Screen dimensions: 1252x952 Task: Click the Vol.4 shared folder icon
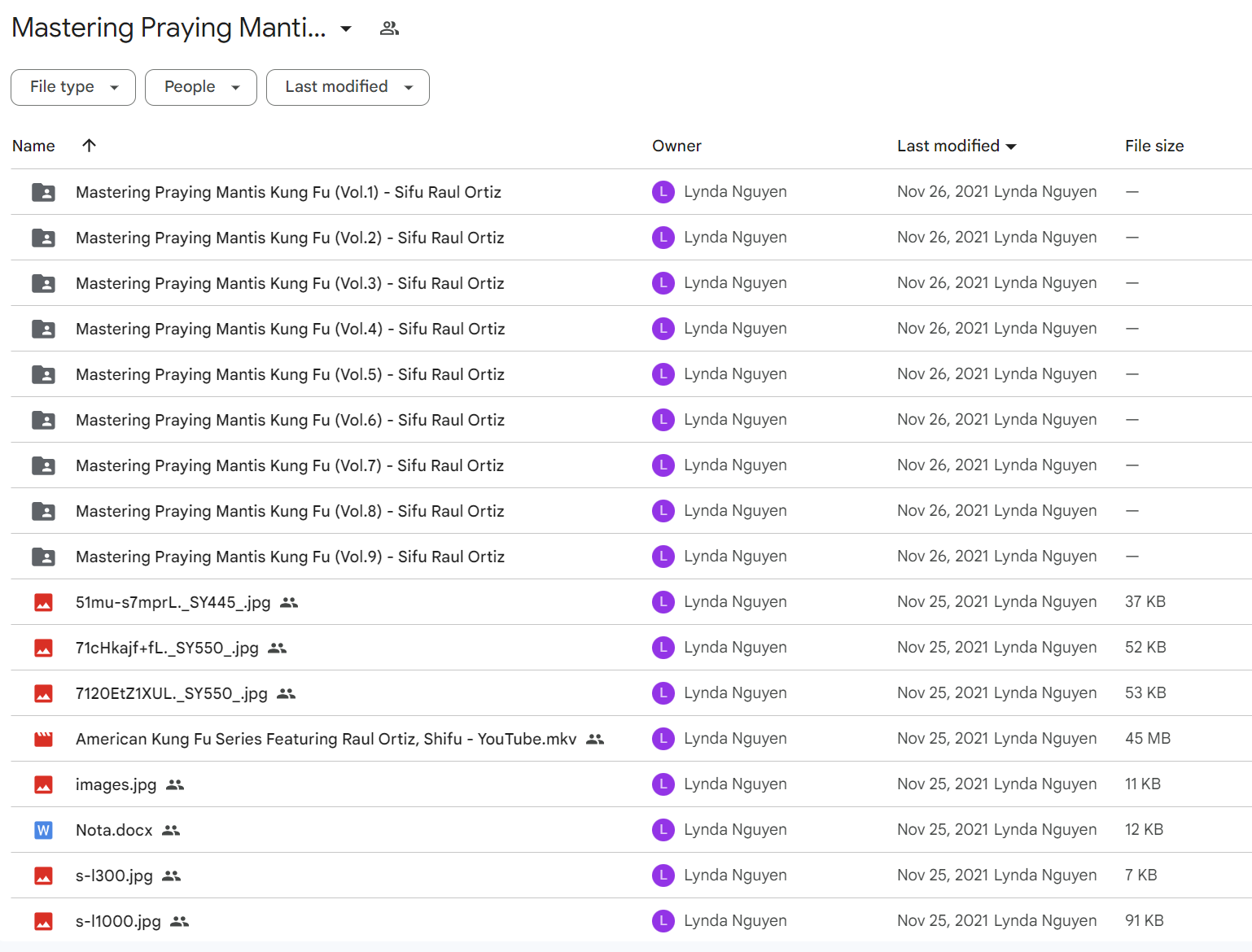(43, 329)
